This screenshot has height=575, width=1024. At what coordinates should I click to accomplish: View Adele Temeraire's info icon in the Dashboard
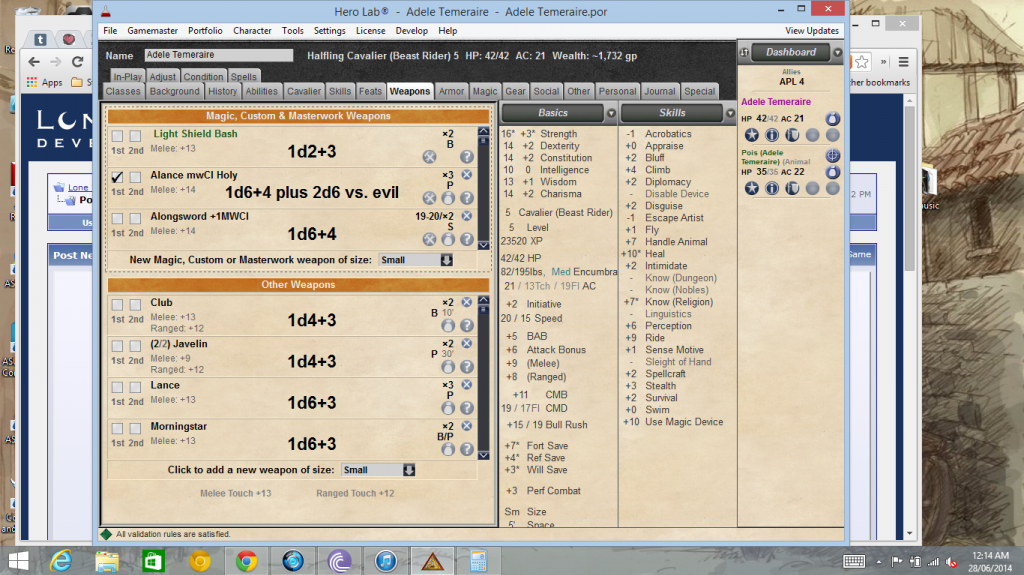[772, 135]
